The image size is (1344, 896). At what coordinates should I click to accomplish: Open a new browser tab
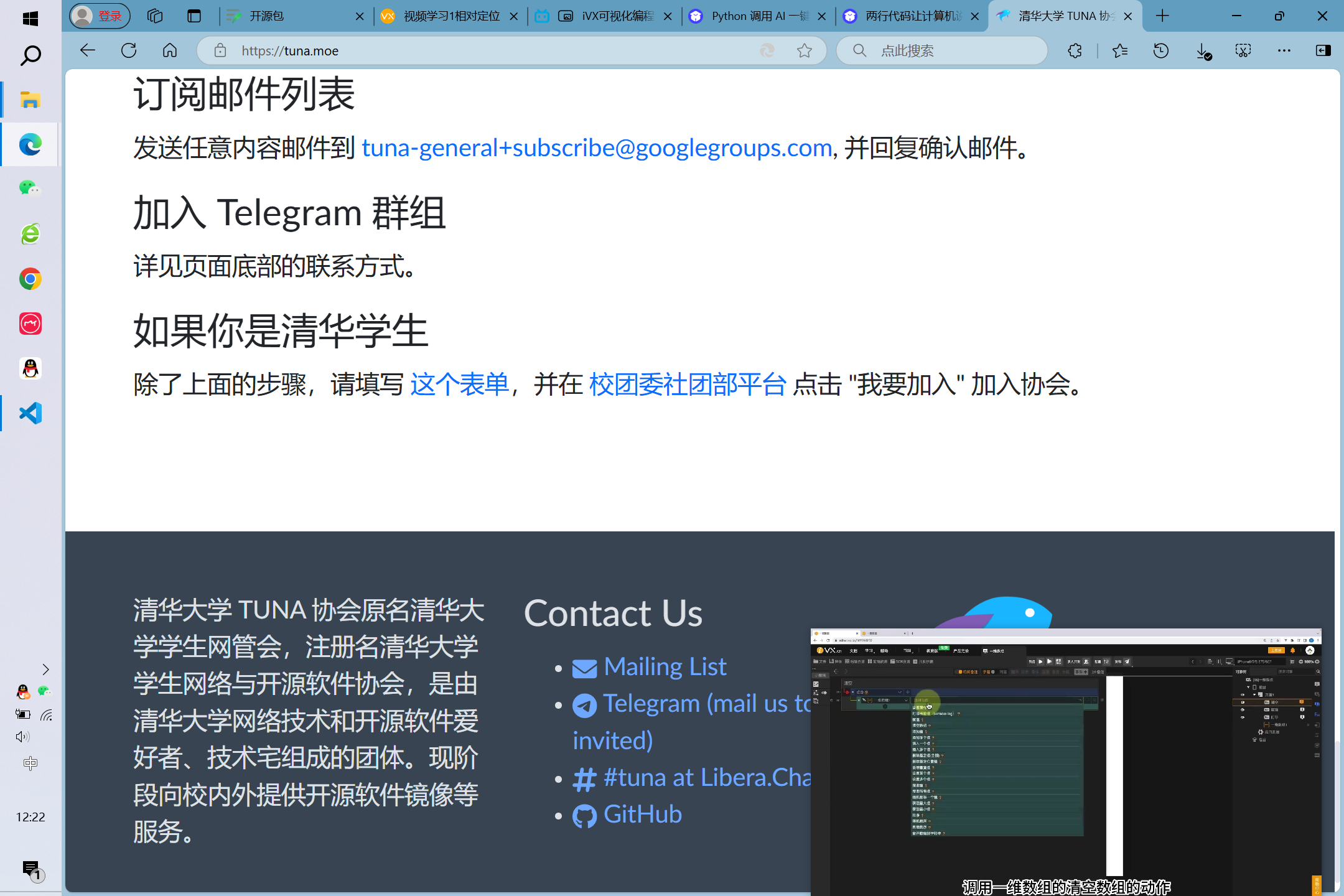[1162, 16]
